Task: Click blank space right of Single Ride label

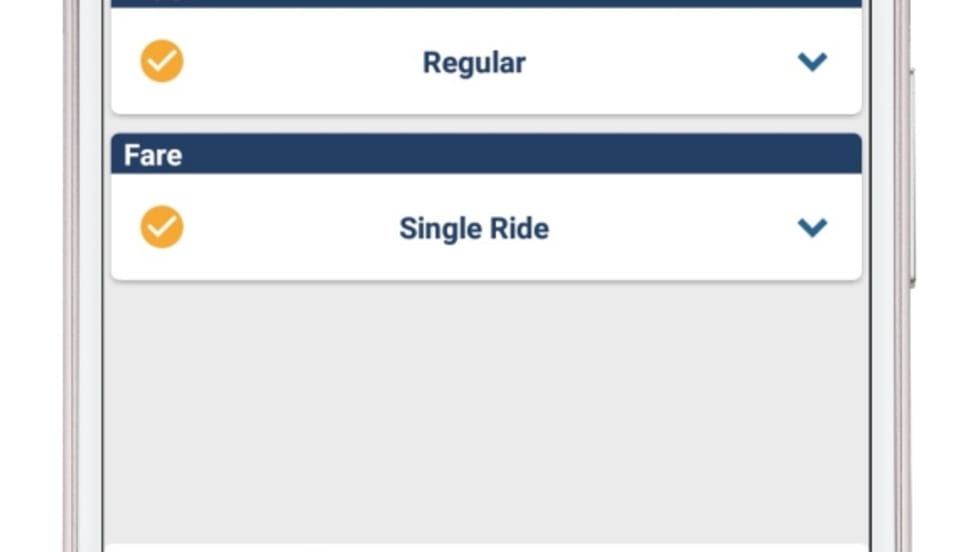Action: 670,228
